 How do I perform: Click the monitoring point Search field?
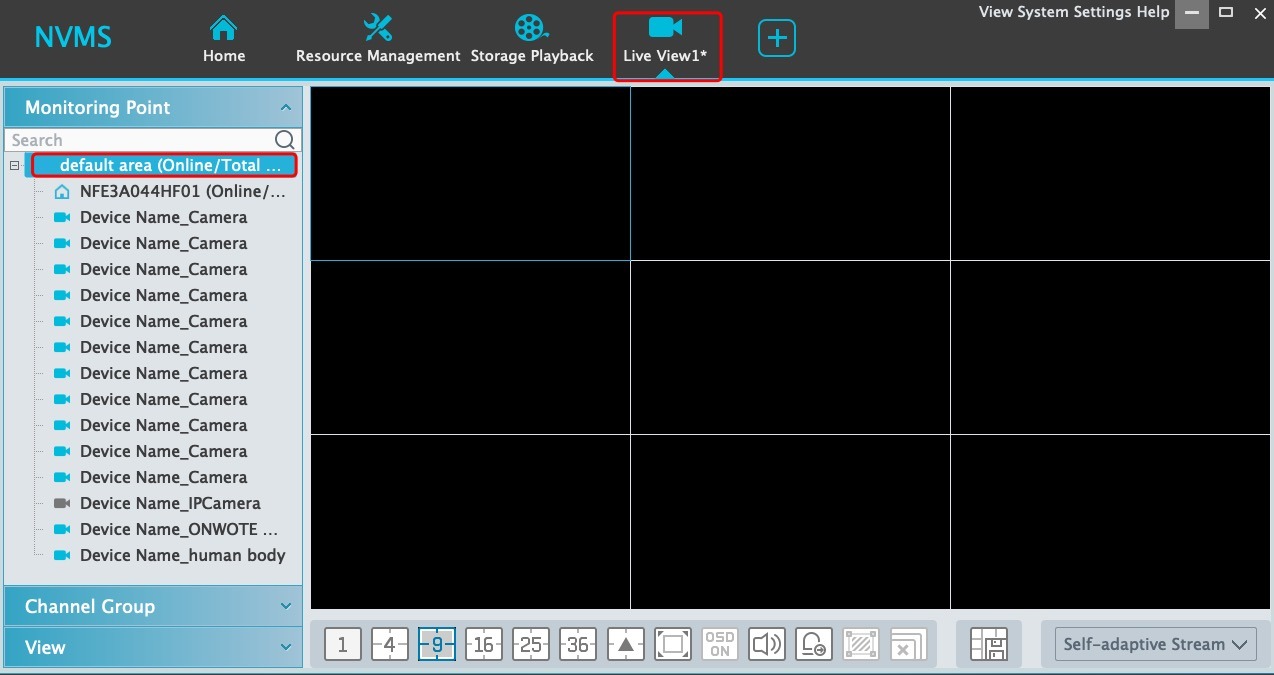(140, 140)
